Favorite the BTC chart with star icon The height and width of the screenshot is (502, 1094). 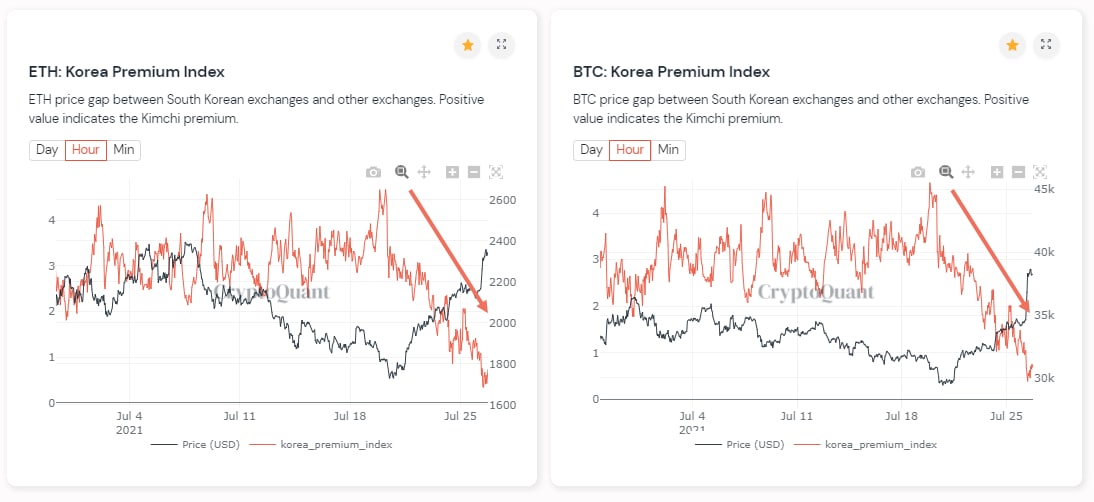pyautogui.click(x=1012, y=45)
